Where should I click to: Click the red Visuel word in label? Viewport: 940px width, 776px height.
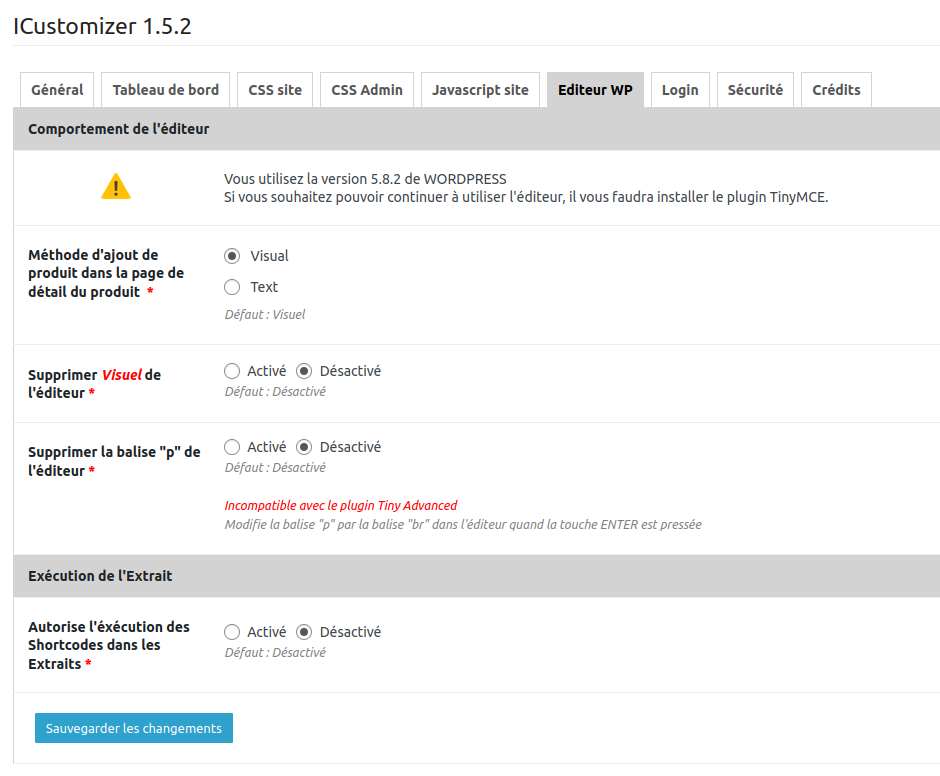tap(122, 375)
